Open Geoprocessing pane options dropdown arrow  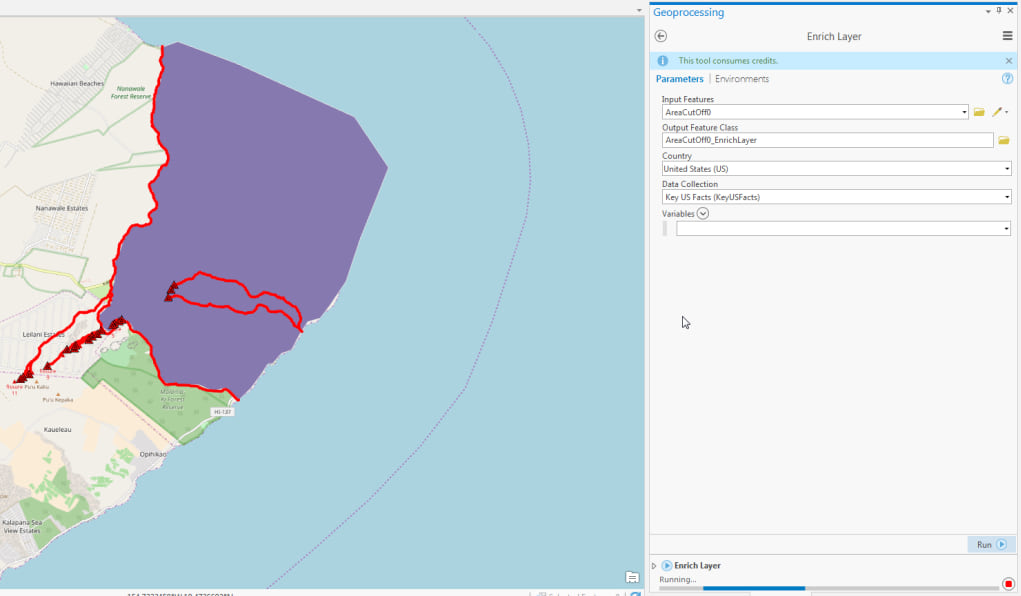coord(988,11)
